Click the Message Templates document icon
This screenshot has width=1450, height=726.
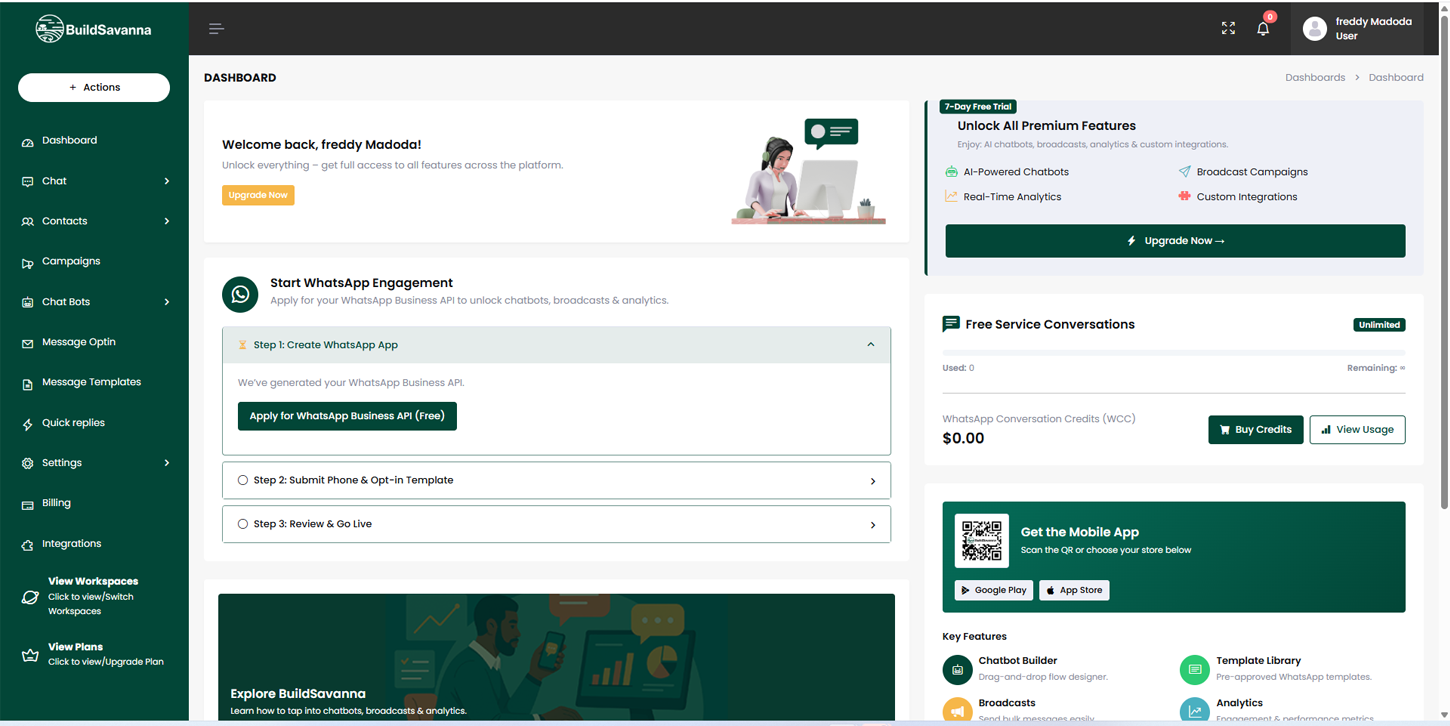point(27,384)
